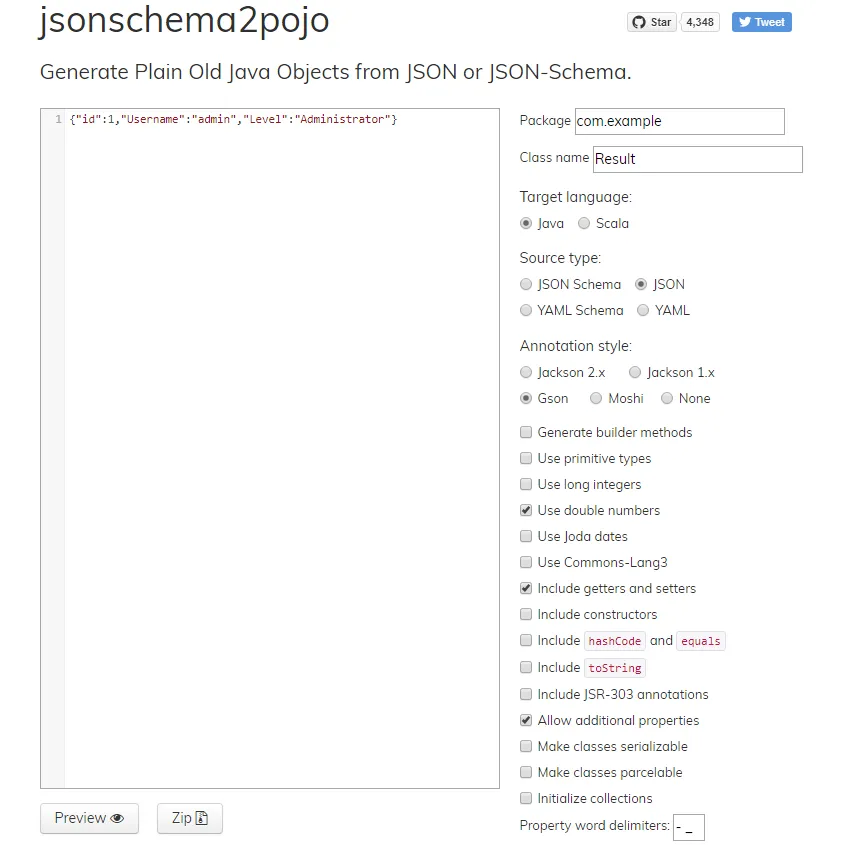The image size is (849, 851).
Task: Click the Preview button with eye icon
Action: click(89, 818)
